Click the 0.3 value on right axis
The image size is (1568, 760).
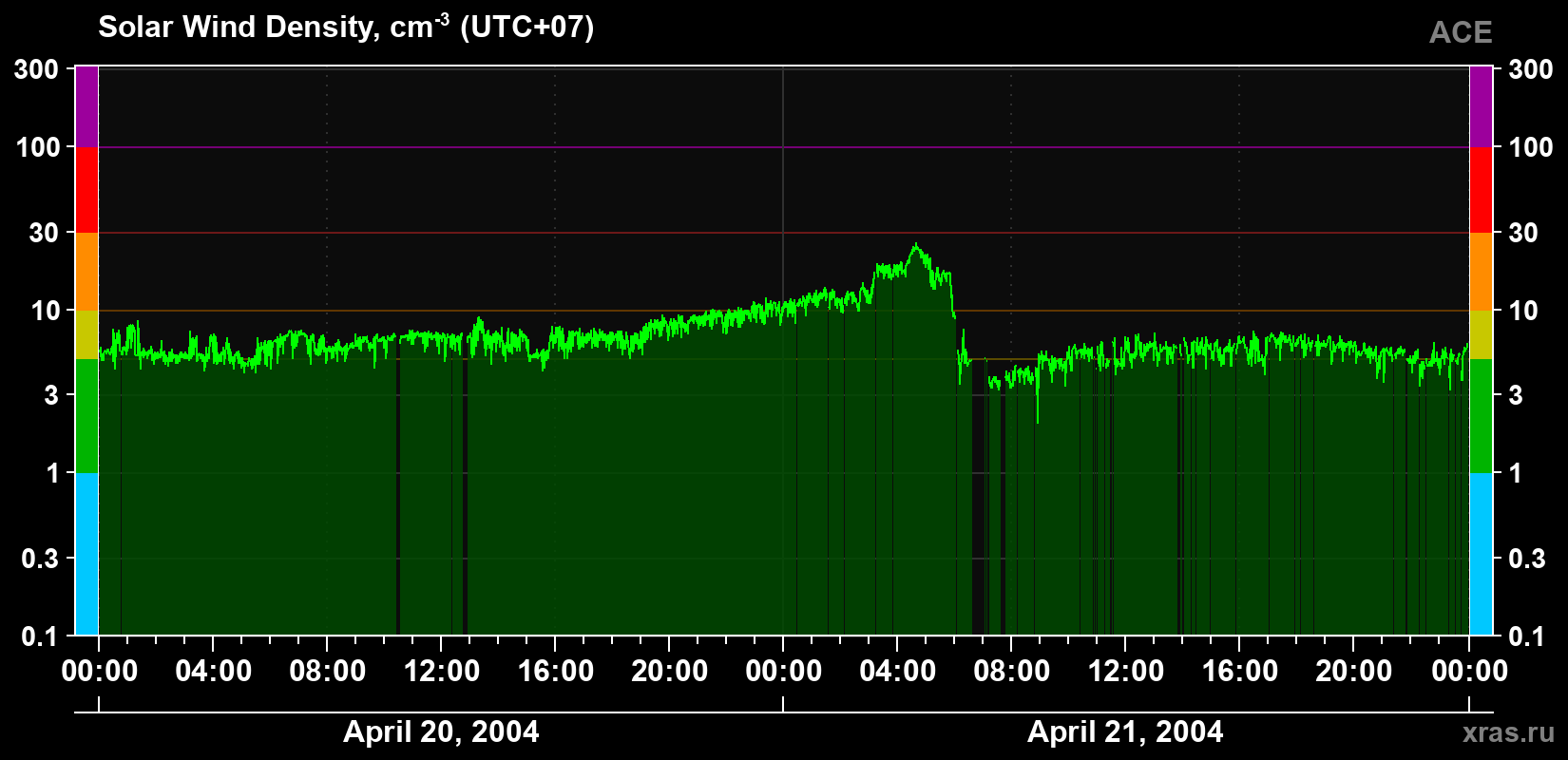[x=1527, y=559]
